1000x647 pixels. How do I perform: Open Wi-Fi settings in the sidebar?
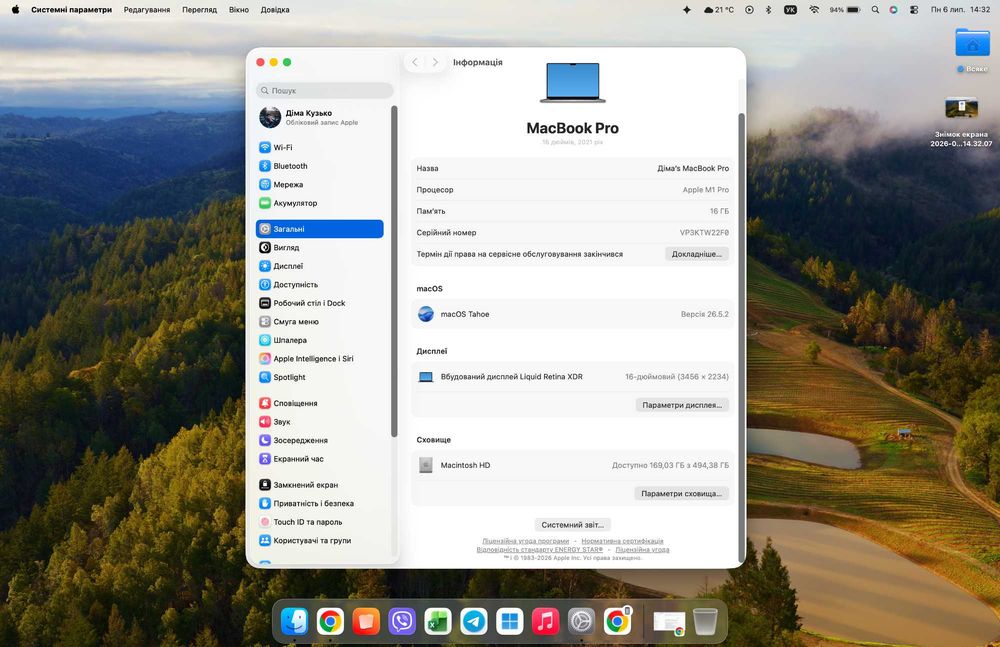pyautogui.click(x=320, y=147)
